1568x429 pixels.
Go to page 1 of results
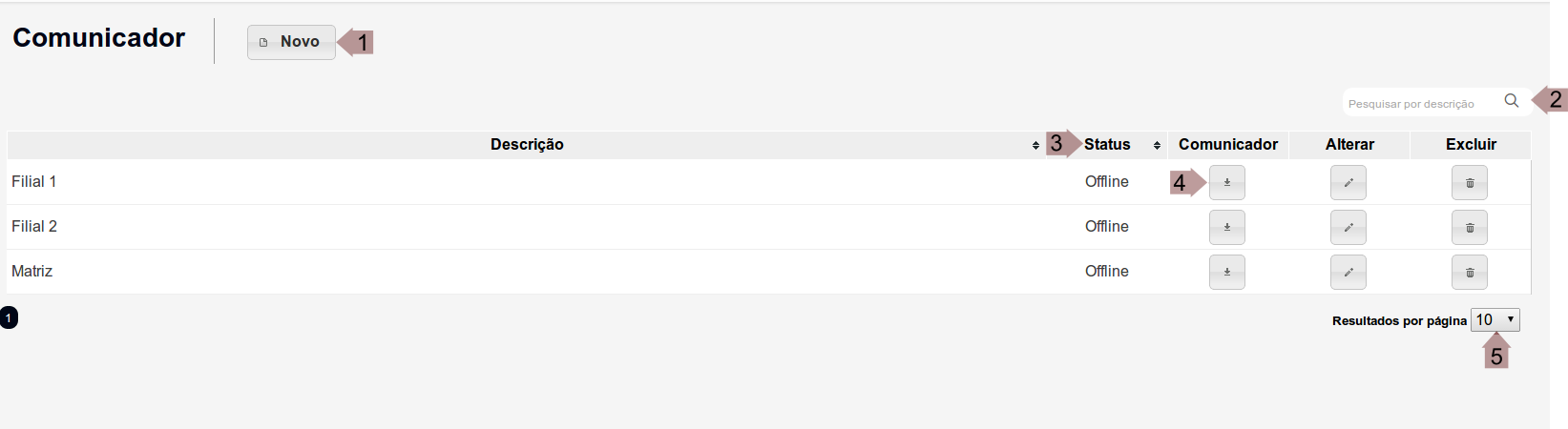coord(9,317)
